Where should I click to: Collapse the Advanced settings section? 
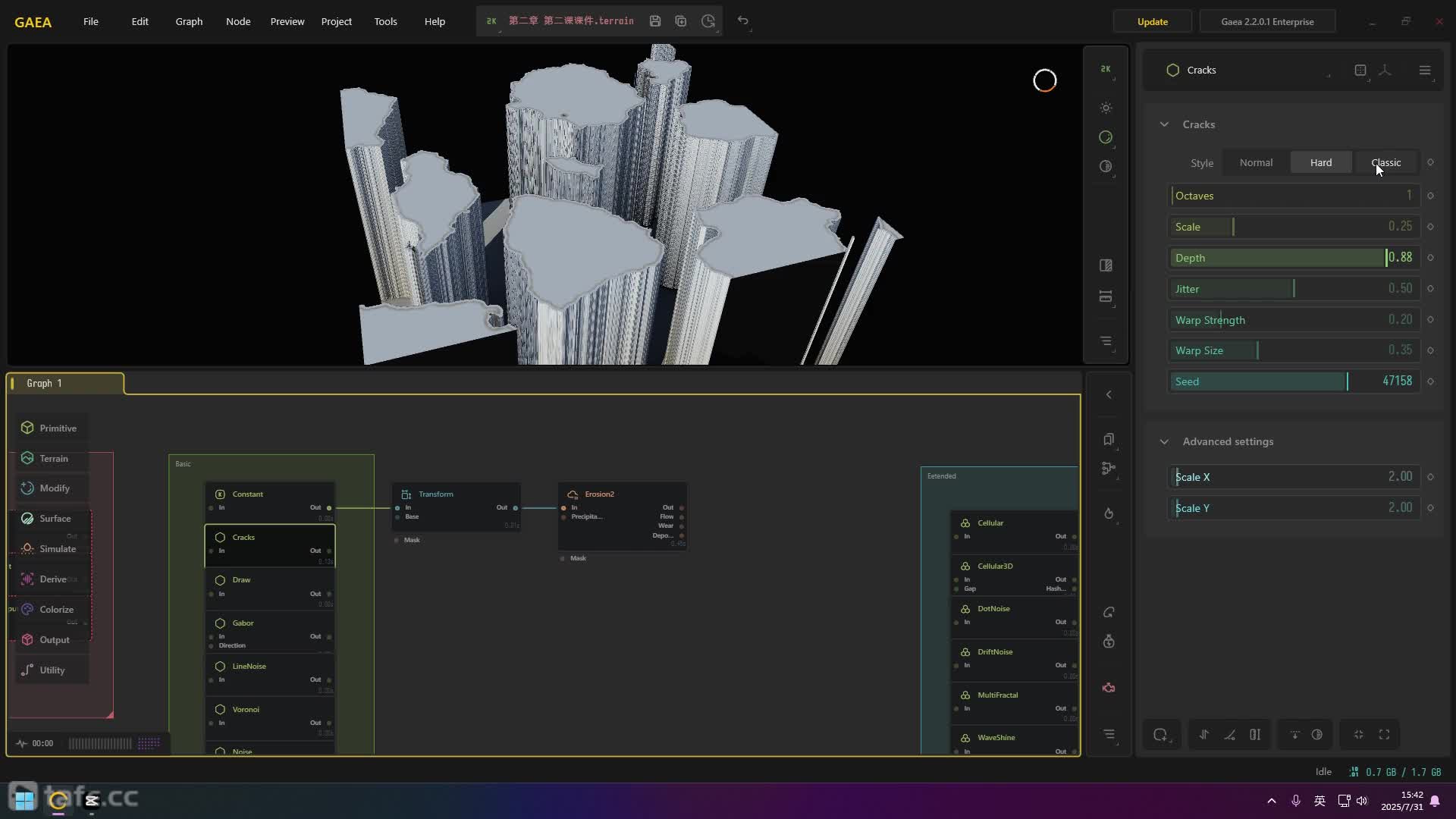1164,441
